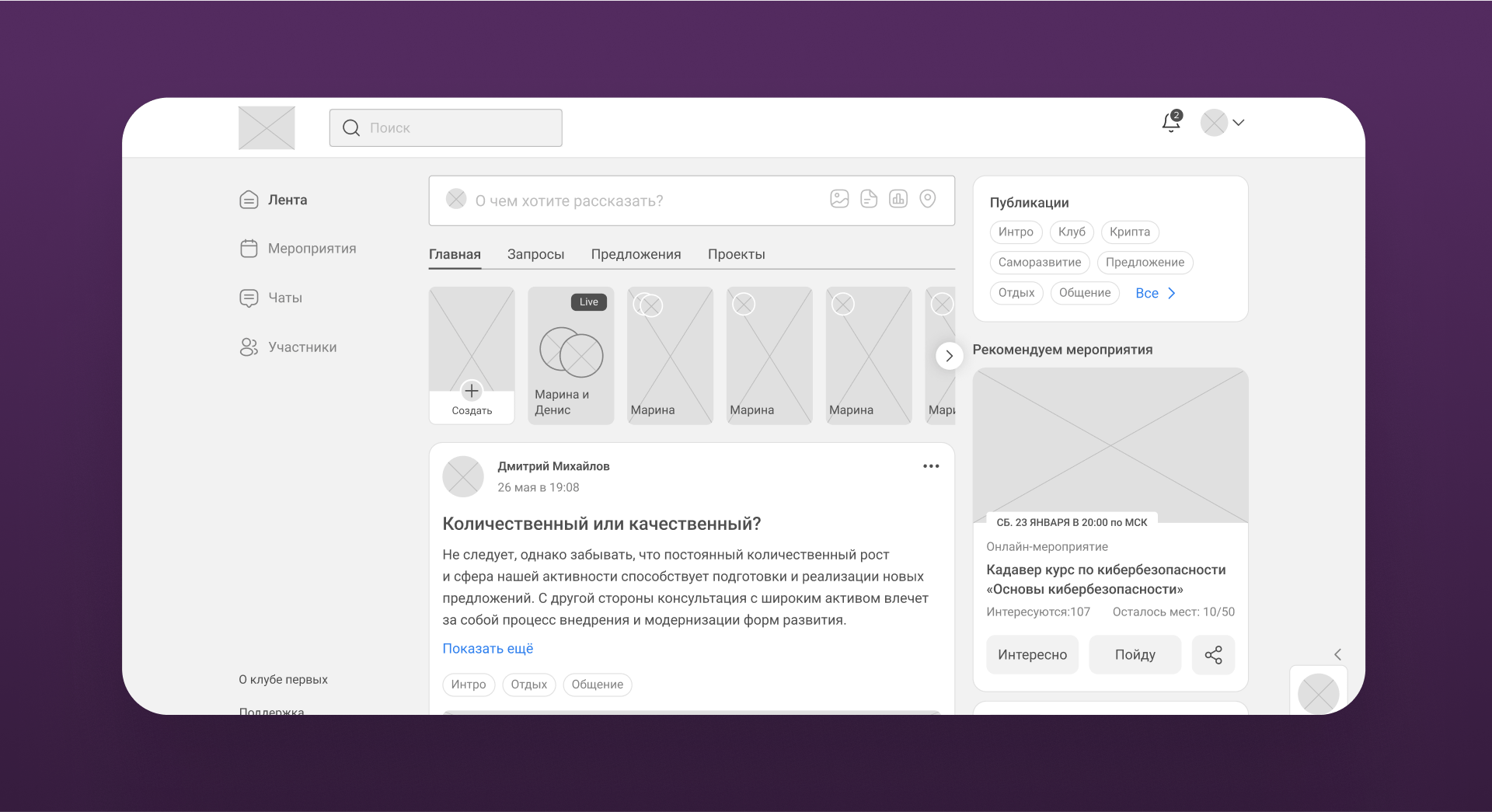Open the full post via Показать ещё
Image resolution: width=1492 pixels, height=812 pixels.
tap(487, 648)
